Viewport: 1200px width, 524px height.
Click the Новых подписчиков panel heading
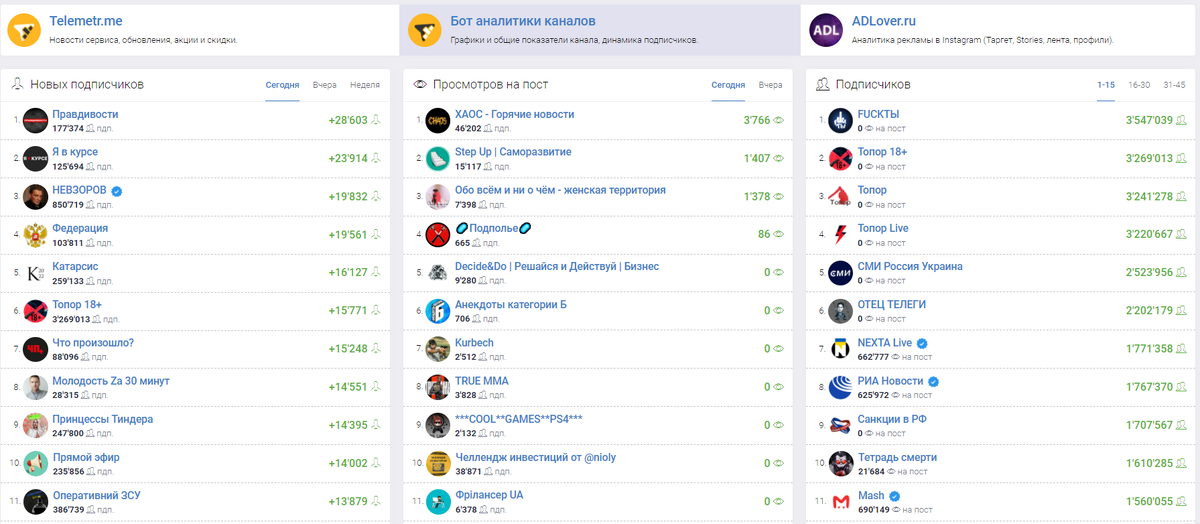[87, 85]
